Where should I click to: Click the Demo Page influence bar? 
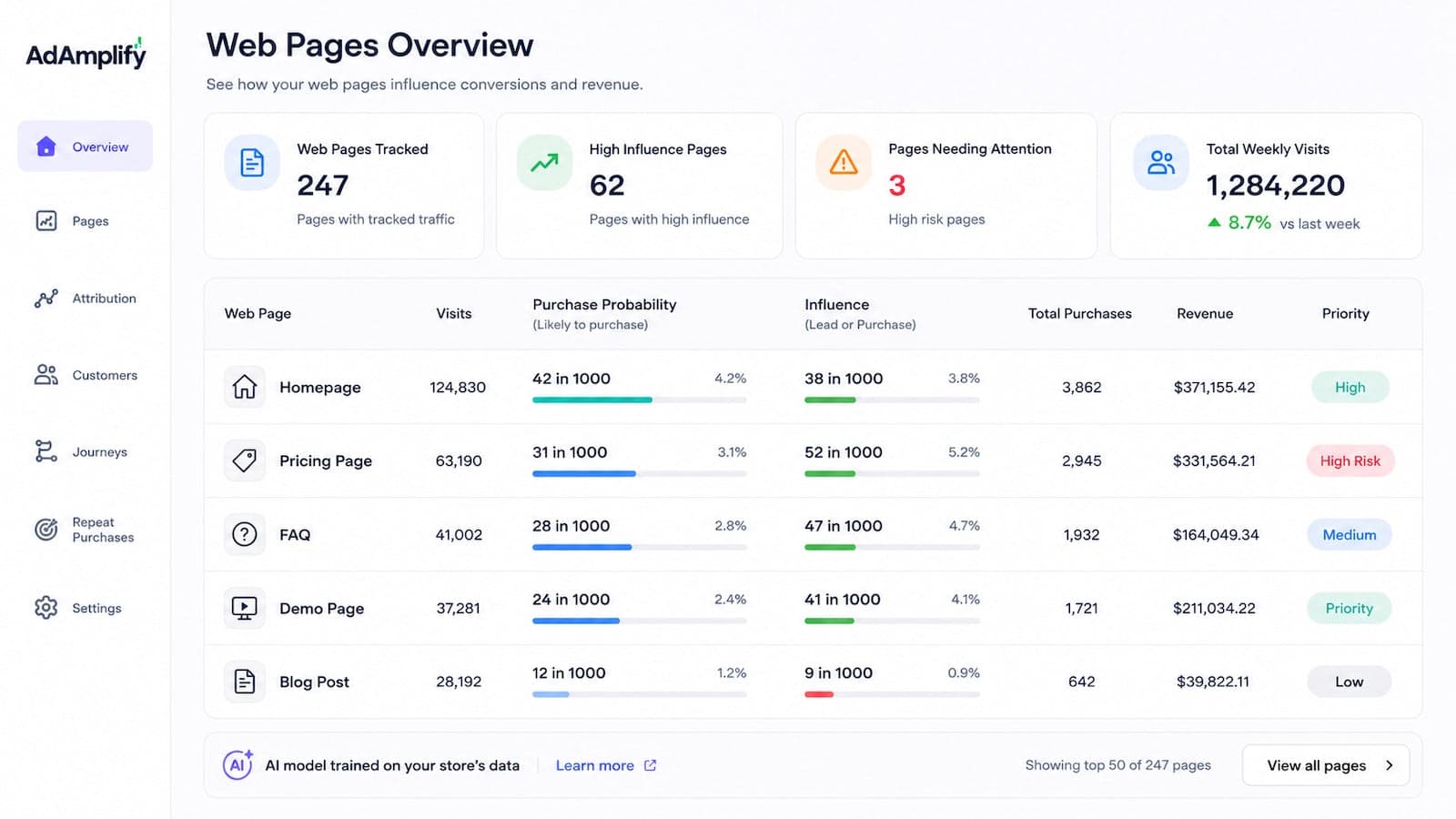pos(892,621)
